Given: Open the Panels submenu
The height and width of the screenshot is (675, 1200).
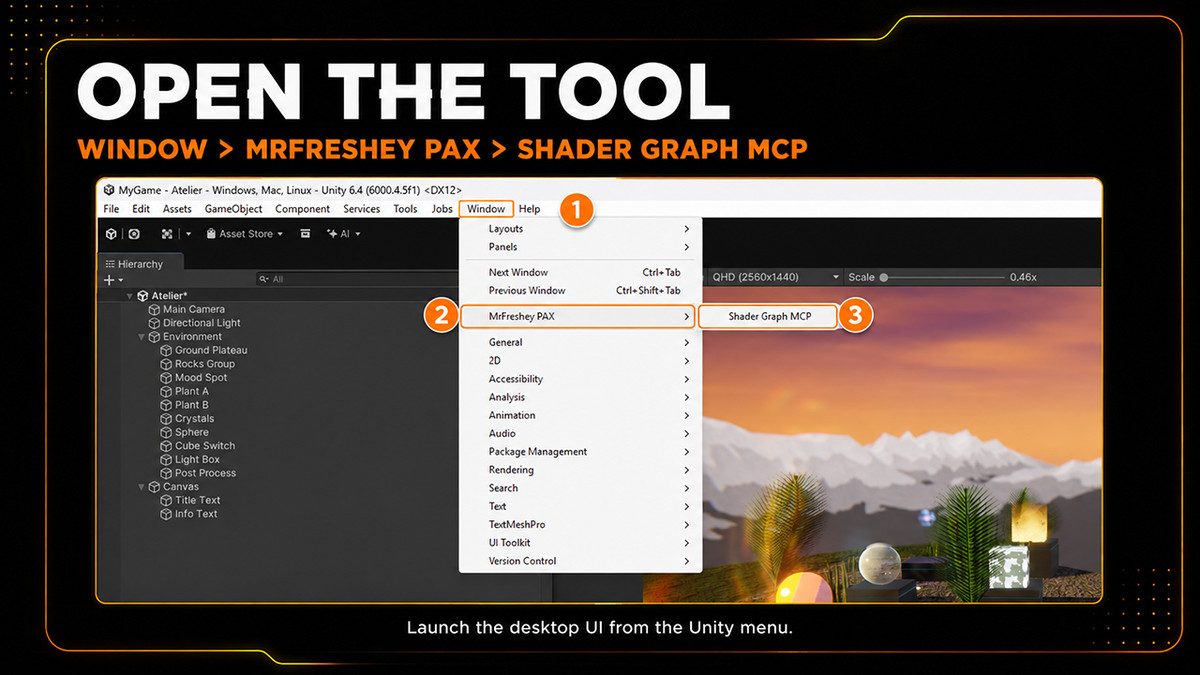Looking at the screenshot, I should point(580,247).
